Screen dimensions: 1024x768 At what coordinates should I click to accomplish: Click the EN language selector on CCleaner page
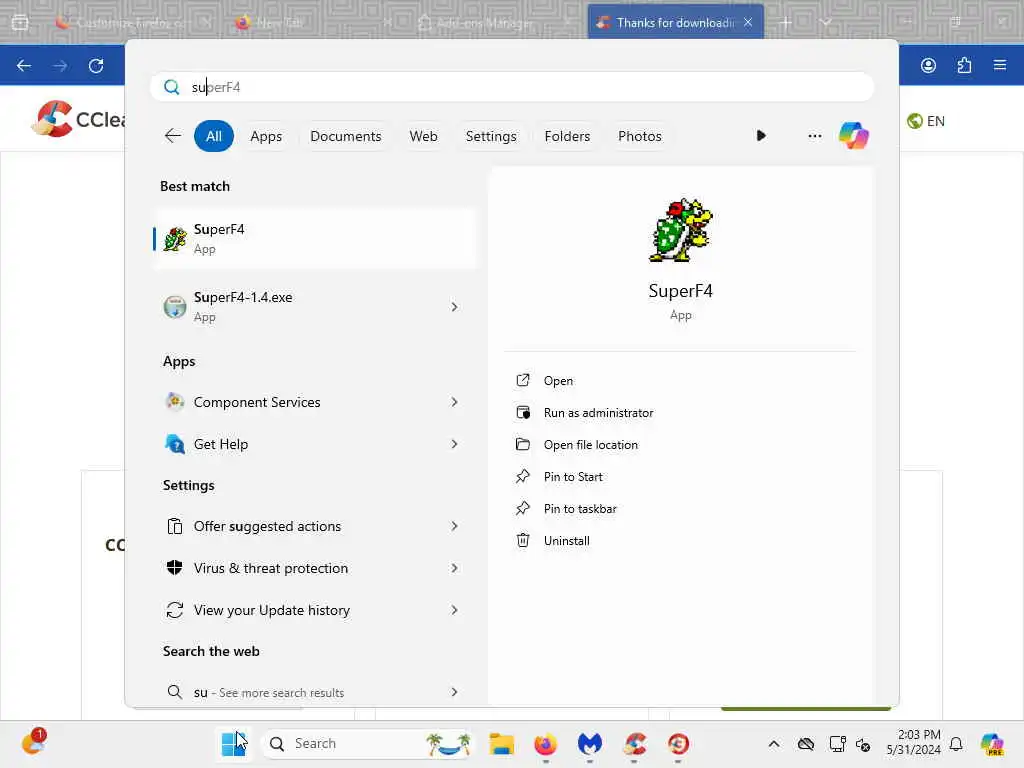[926, 121]
